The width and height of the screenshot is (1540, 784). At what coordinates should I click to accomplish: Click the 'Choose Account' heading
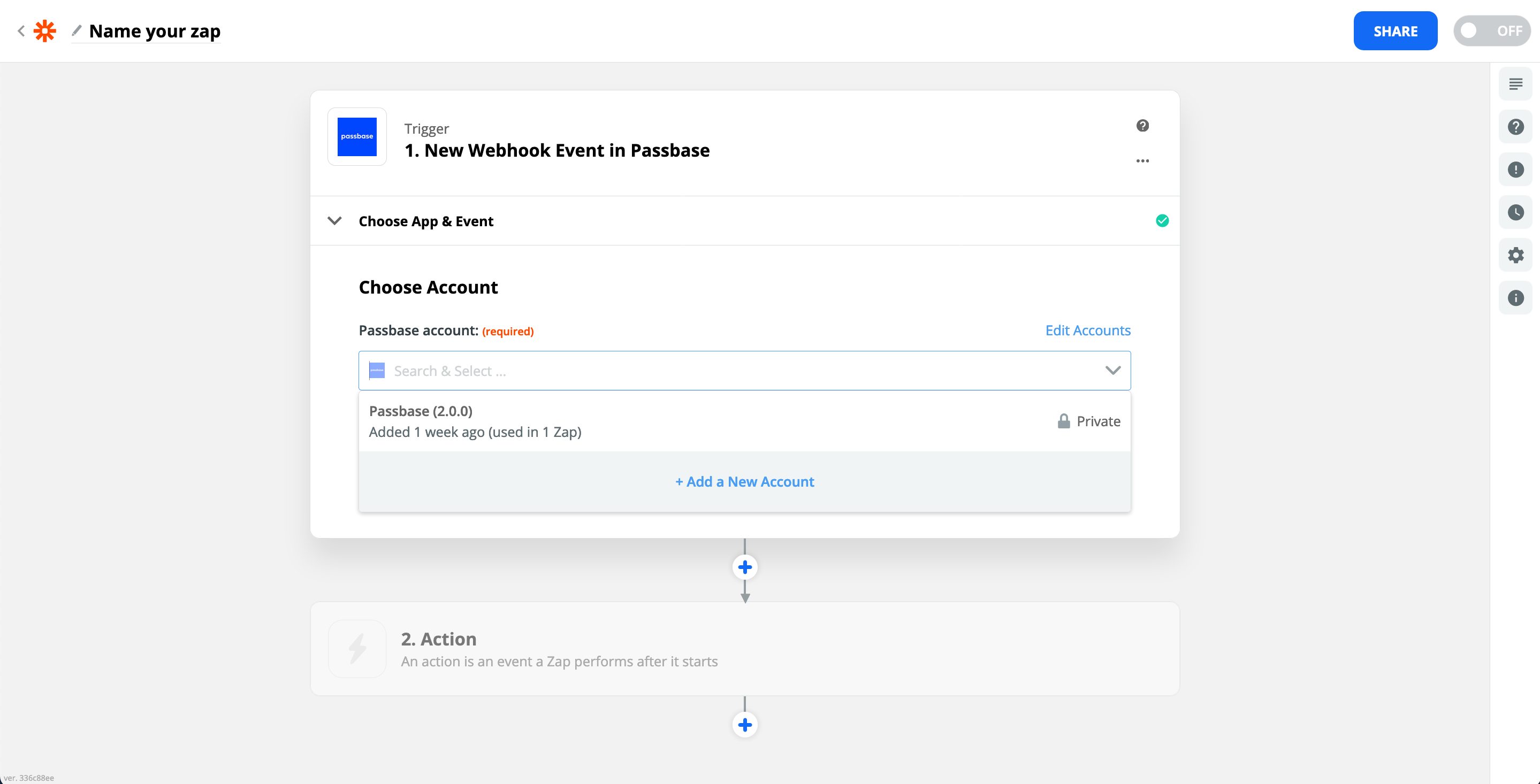click(x=428, y=287)
